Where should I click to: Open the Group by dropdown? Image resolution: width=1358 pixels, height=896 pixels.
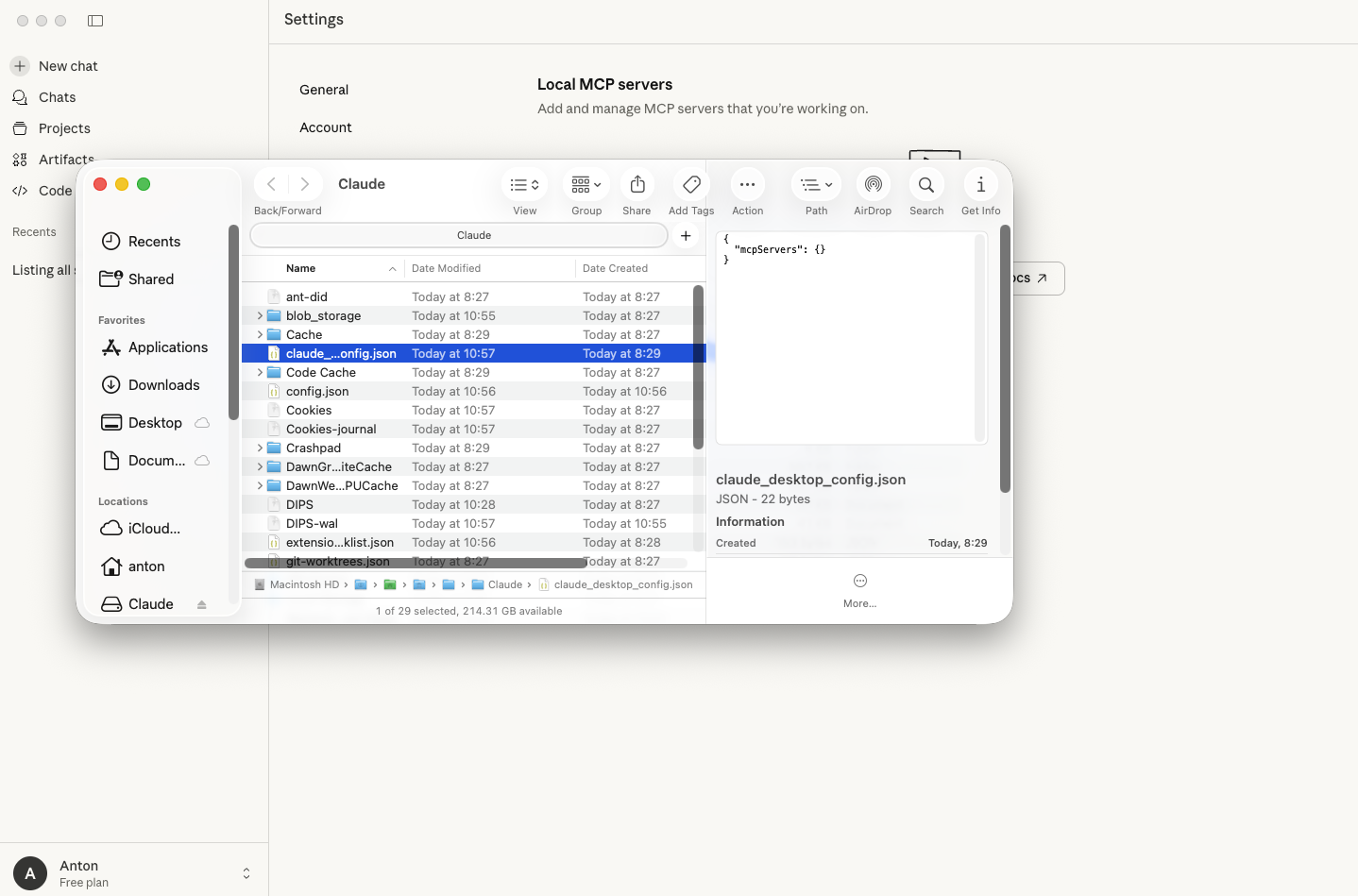(x=586, y=185)
